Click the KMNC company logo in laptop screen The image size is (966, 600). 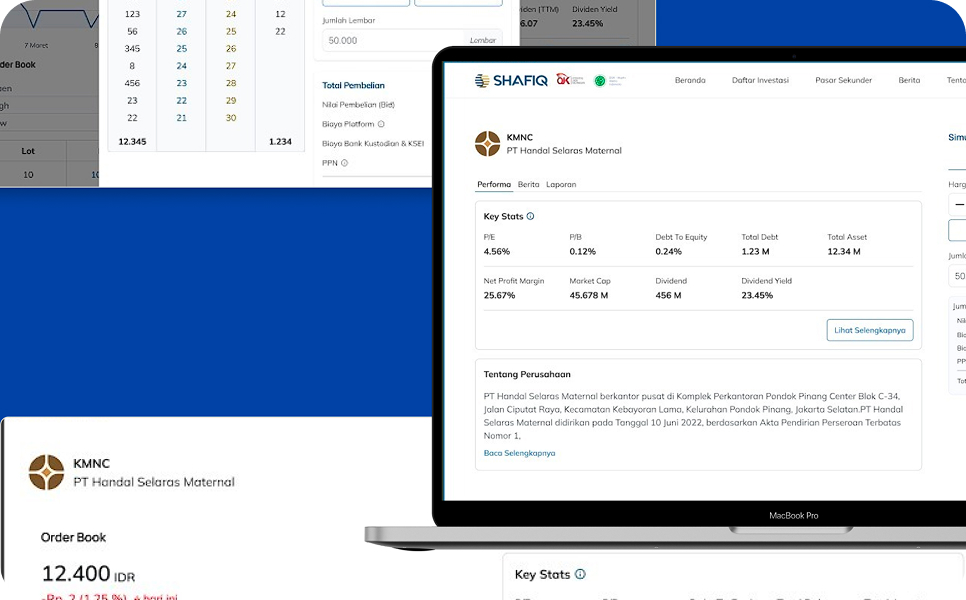tap(487, 144)
